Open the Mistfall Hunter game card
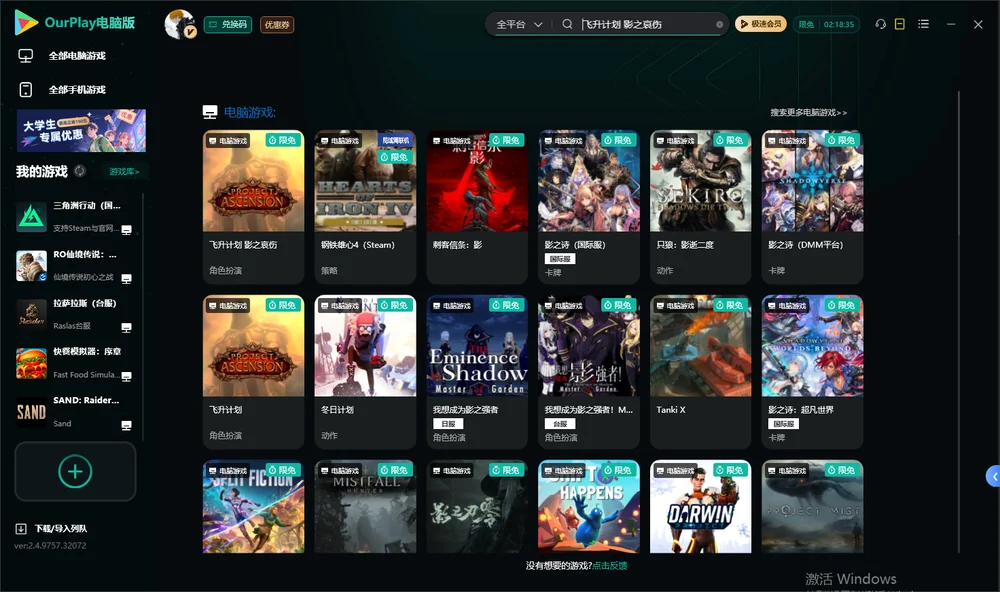 pos(365,507)
